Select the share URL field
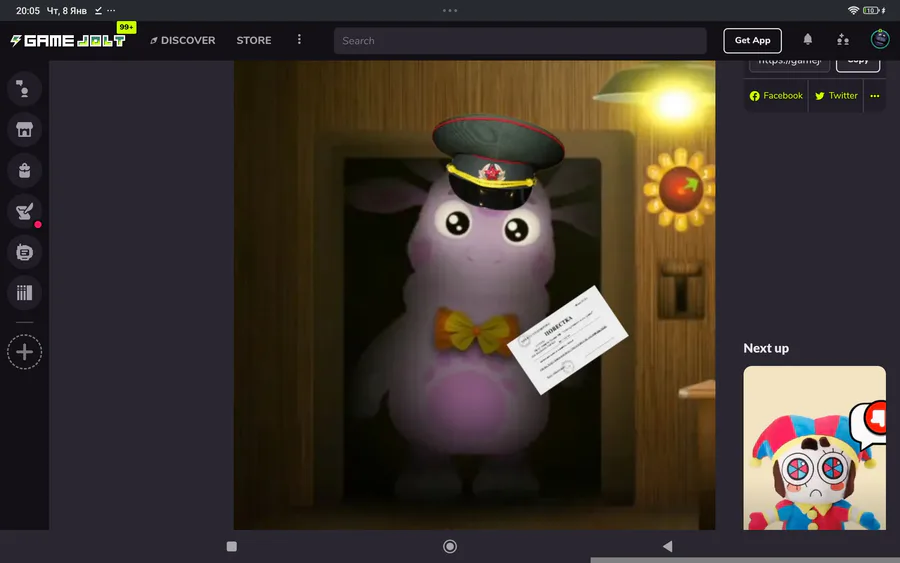 789,64
